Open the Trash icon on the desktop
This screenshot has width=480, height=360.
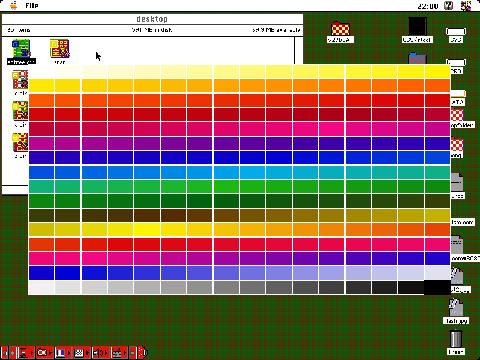click(x=456, y=339)
